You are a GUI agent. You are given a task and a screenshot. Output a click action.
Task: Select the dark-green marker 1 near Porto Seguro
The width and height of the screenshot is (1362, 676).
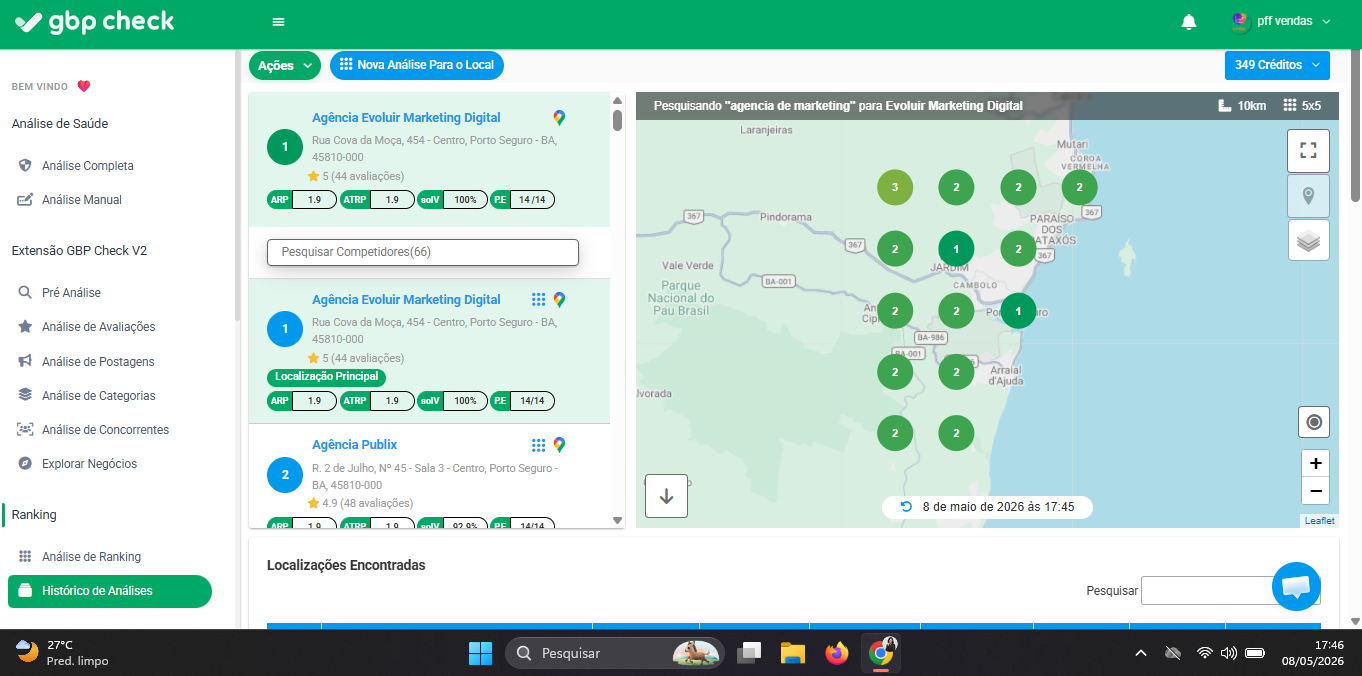click(1018, 311)
